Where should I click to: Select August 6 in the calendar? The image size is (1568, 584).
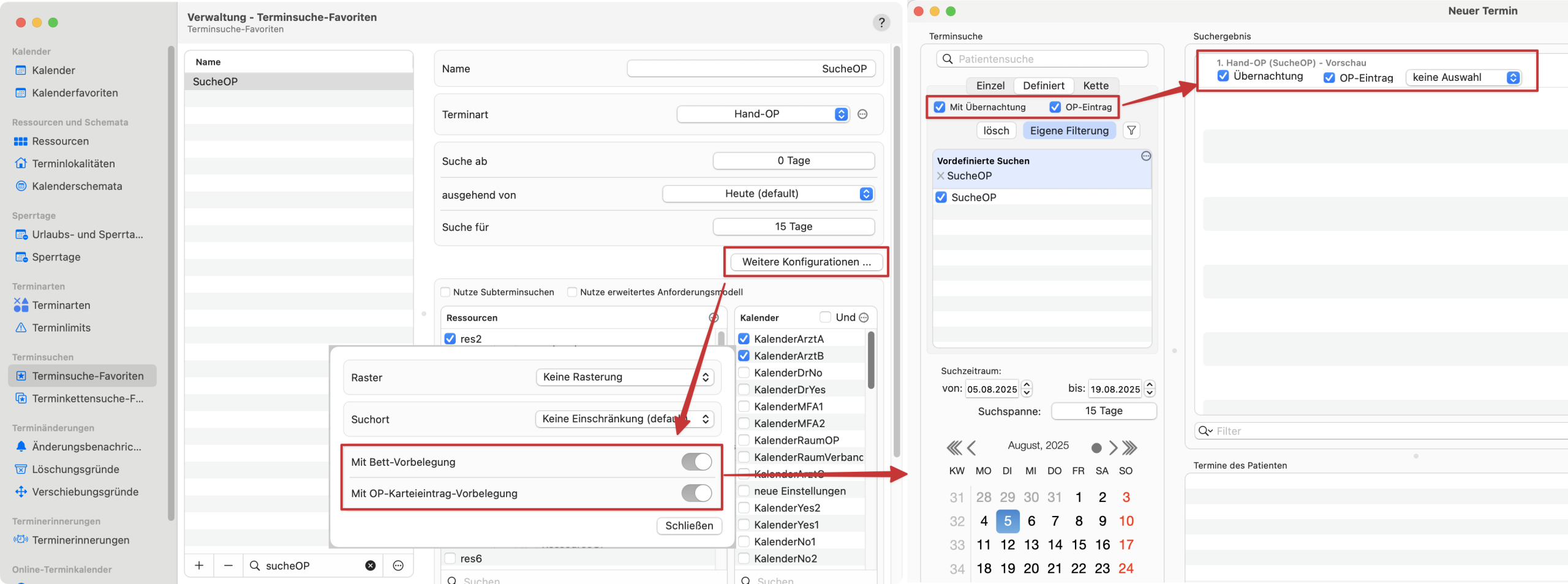tap(1031, 521)
